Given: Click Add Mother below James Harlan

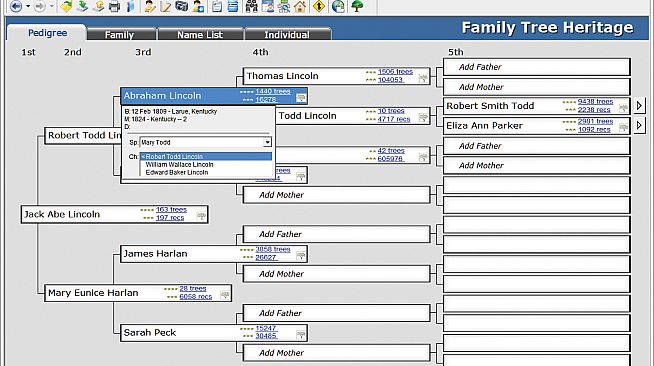Looking at the screenshot, I should coord(336,274).
